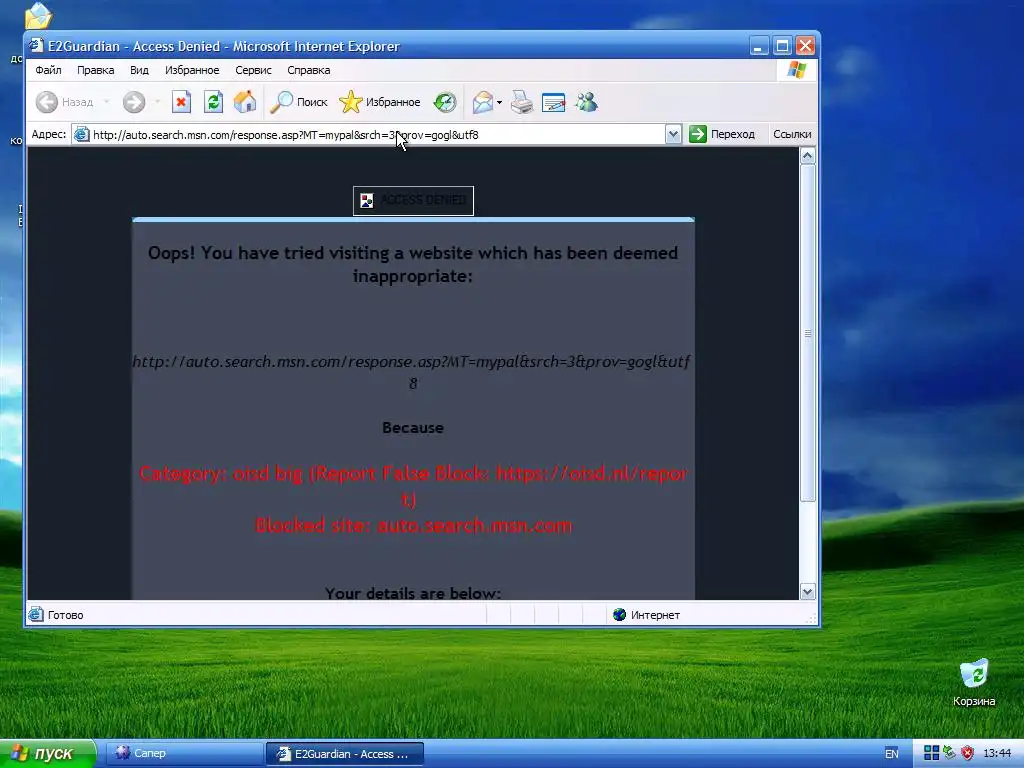Click EN language indicator in taskbar
This screenshot has width=1024, height=768.
891,754
